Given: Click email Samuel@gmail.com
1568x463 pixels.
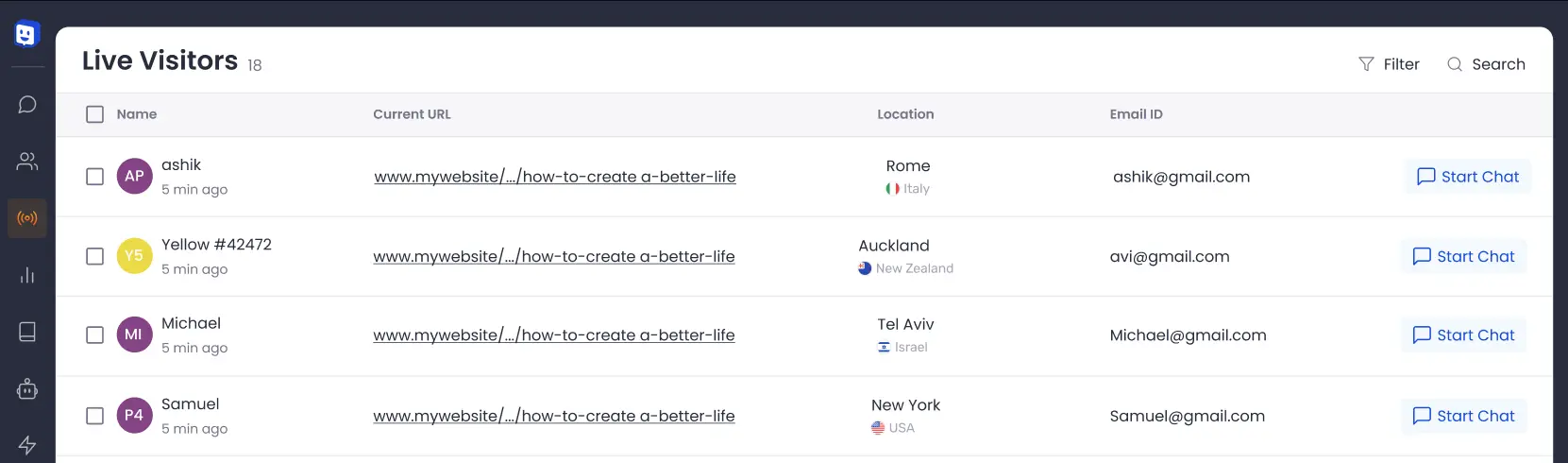Looking at the screenshot, I should pos(1187,416).
